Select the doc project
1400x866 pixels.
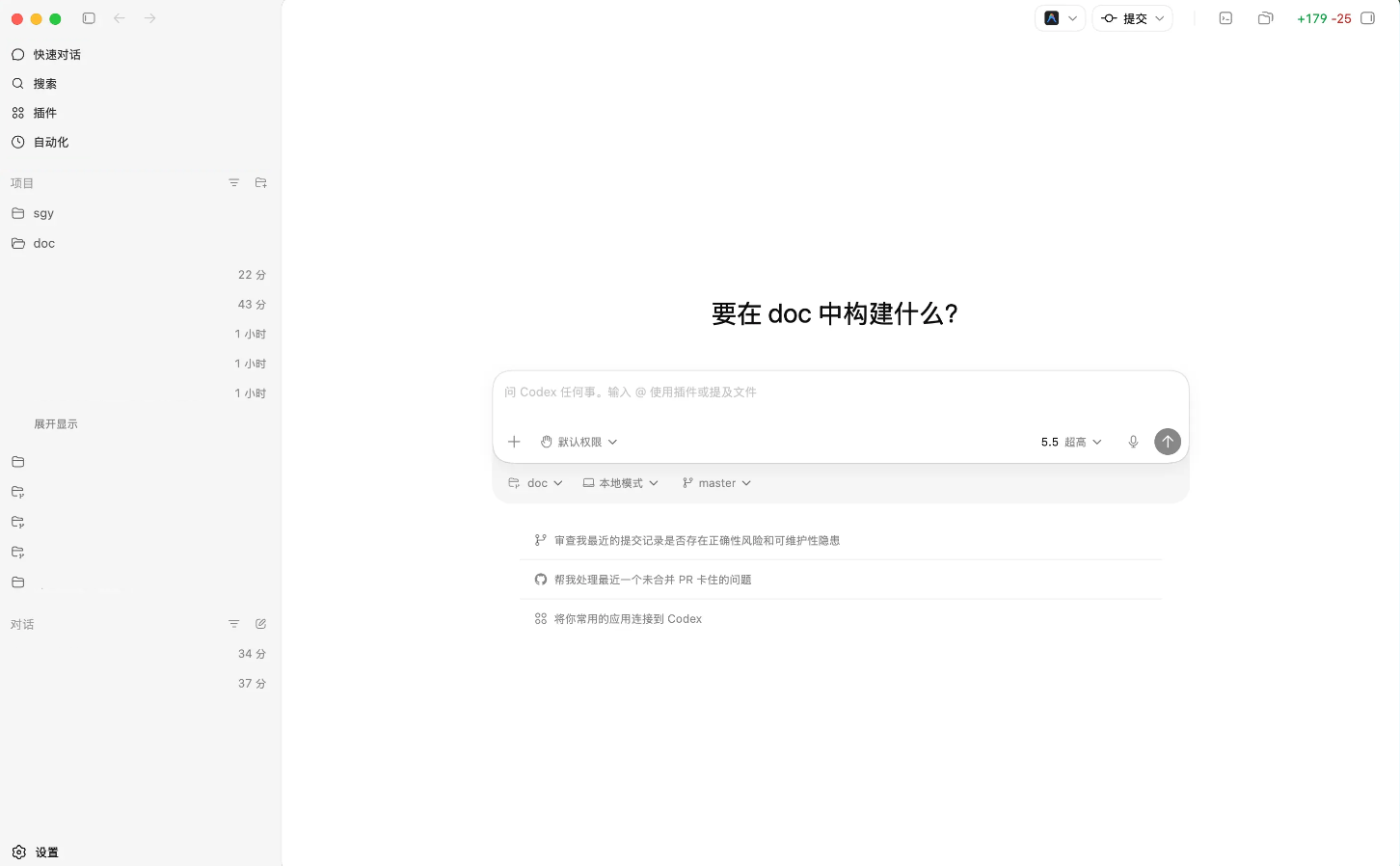141,243
